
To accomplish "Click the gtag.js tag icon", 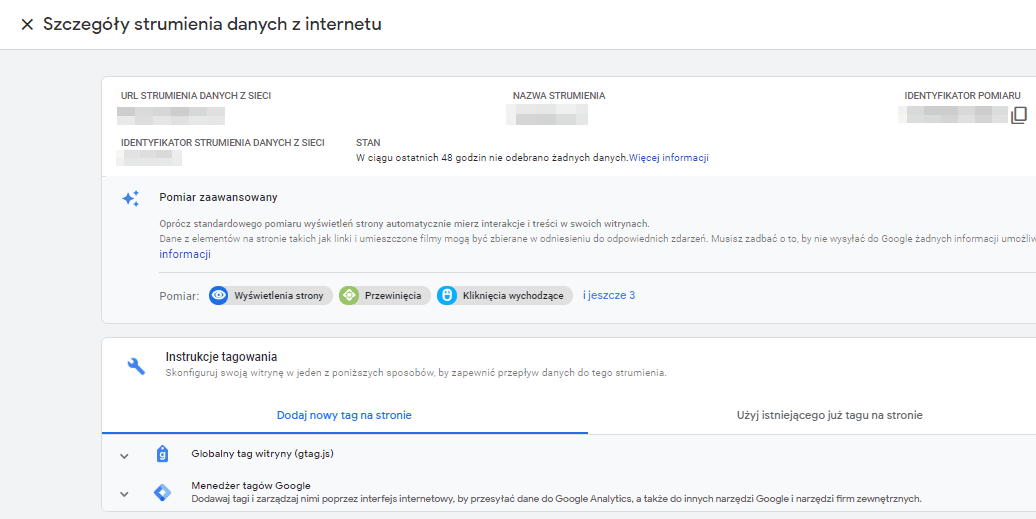I will pyautogui.click(x=163, y=454).
